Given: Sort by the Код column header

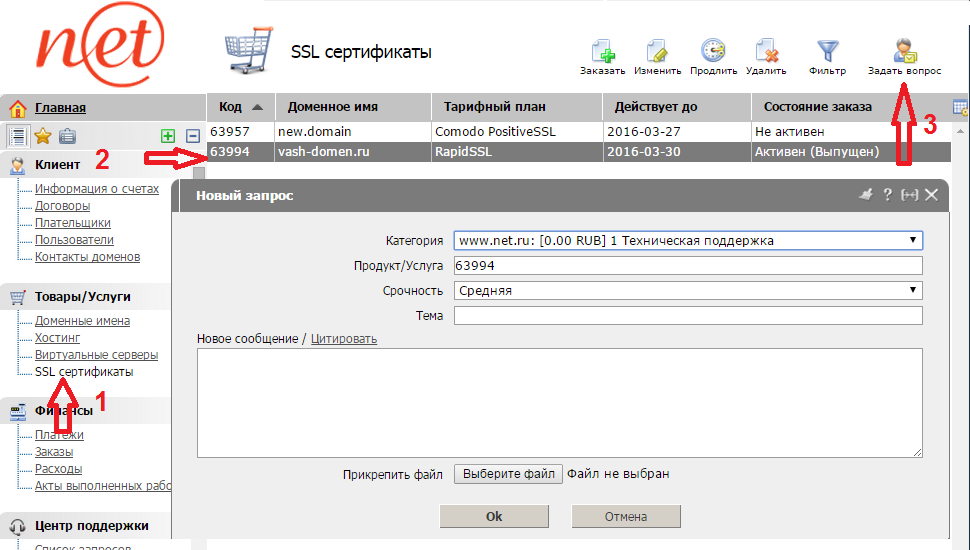Looking at the screenshot, I should [241, 106].
